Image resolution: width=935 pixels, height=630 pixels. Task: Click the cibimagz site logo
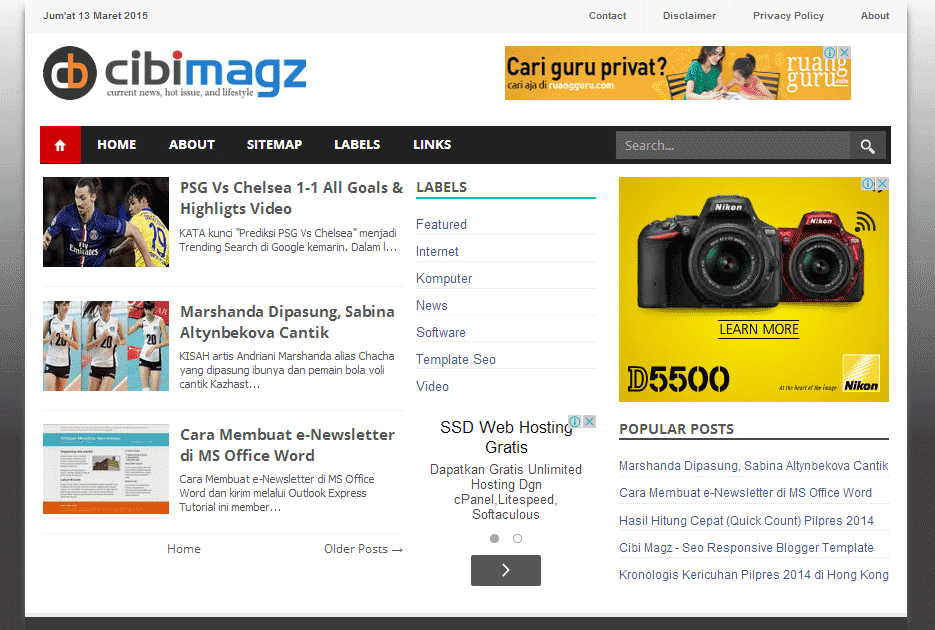click(x=175, y=73)
